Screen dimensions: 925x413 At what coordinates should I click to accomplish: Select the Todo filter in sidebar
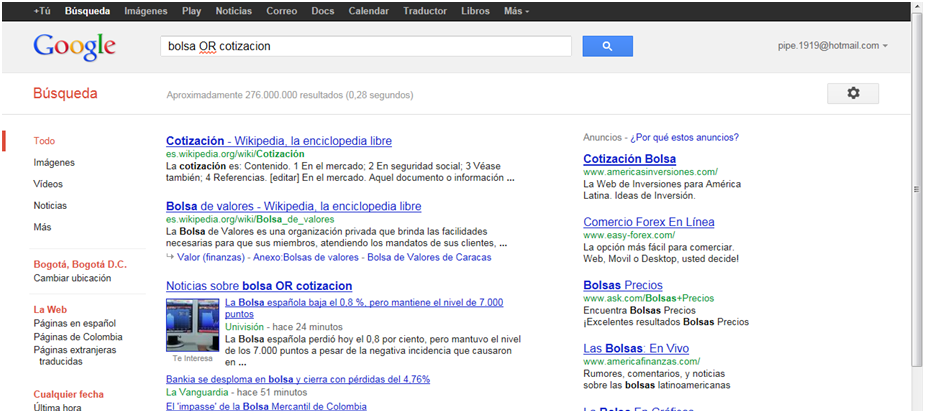click(44, 141)
